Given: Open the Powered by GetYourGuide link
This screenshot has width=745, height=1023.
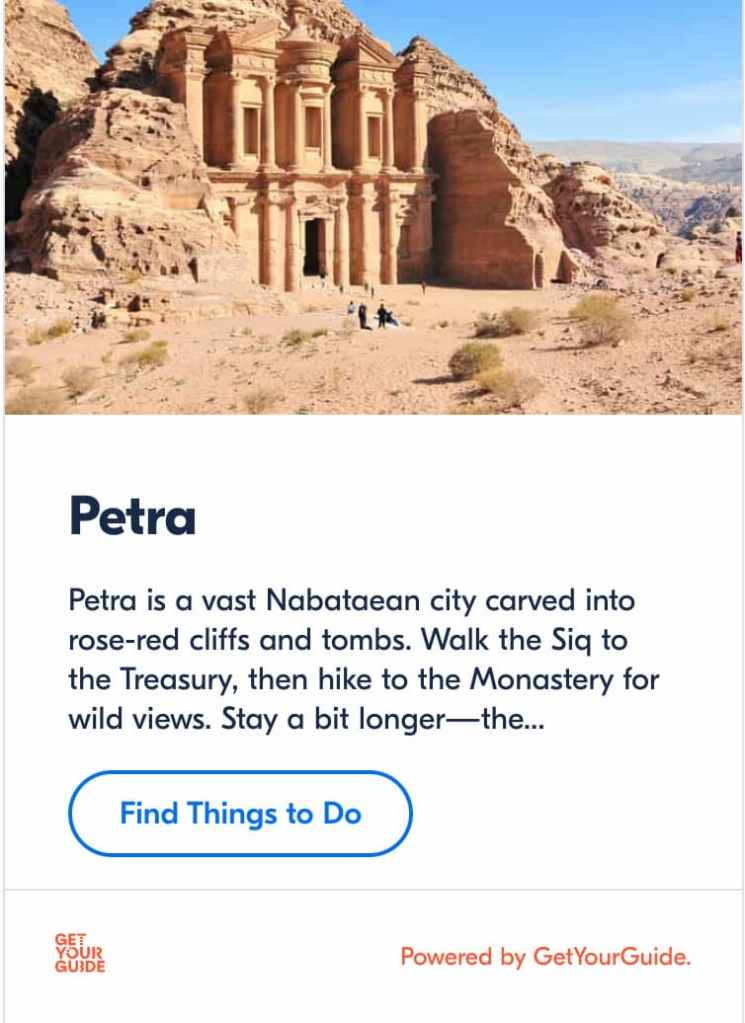Looking at the screenshot, I should 545,957.
